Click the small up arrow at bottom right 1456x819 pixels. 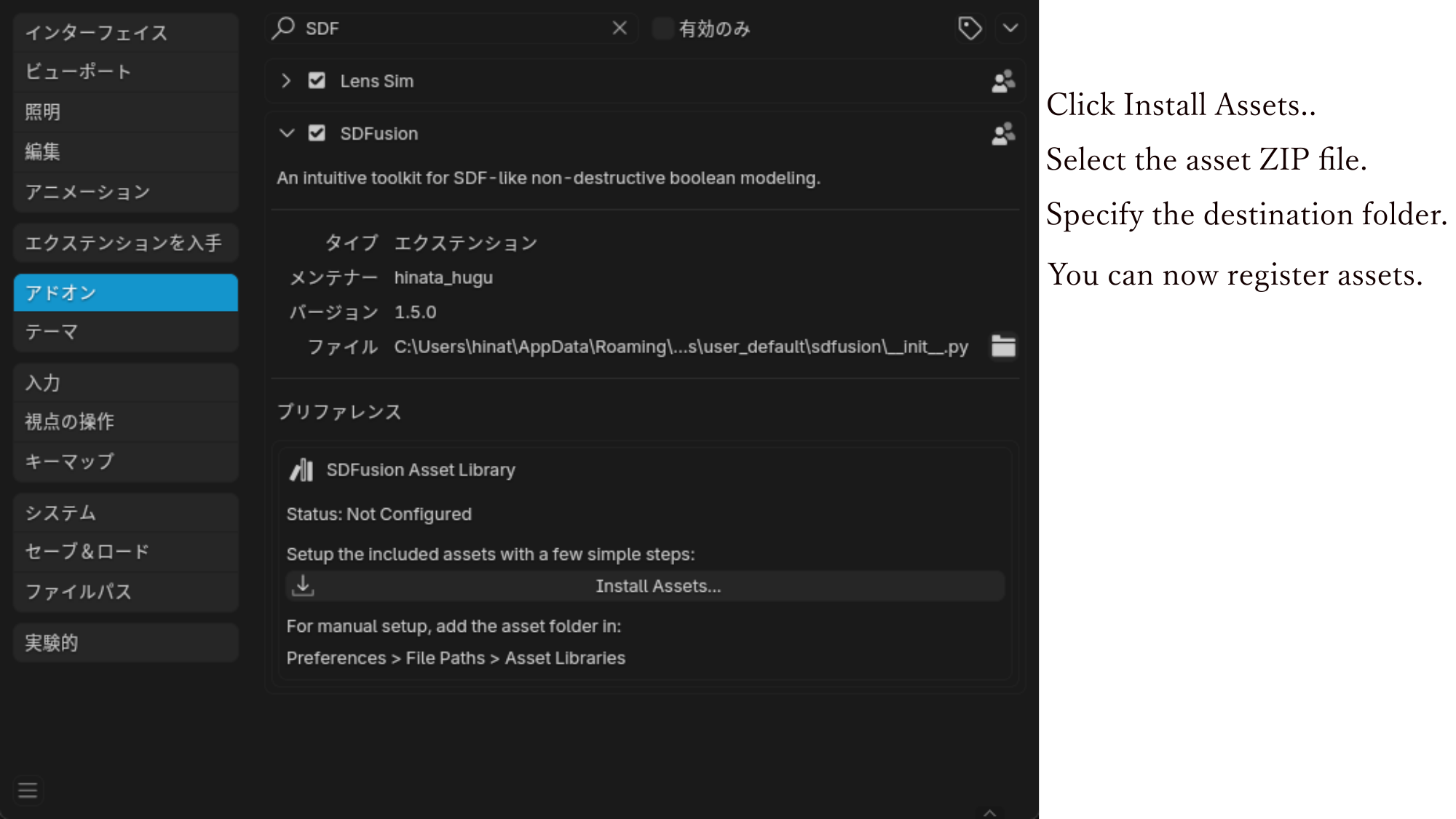pos(989,812)
